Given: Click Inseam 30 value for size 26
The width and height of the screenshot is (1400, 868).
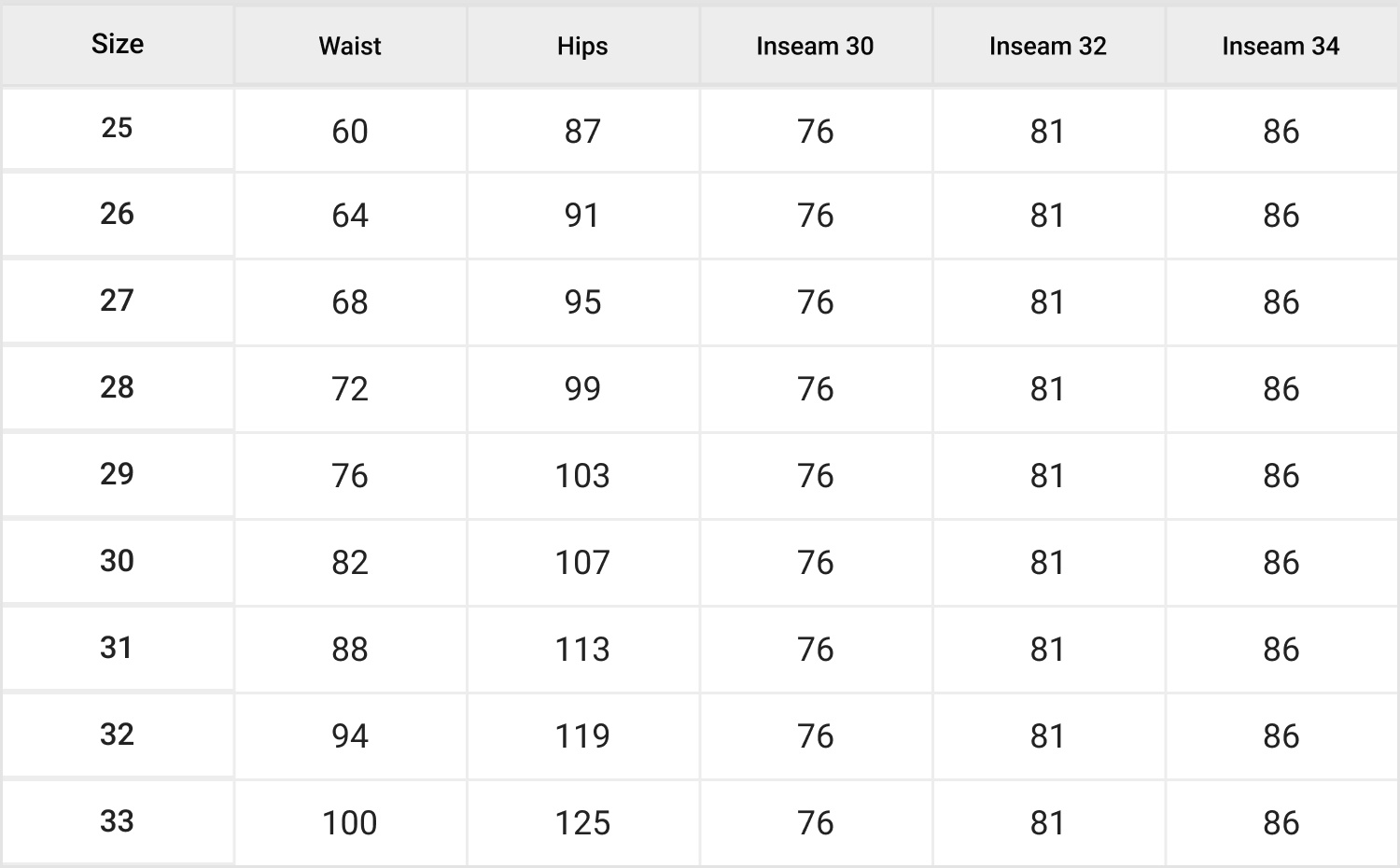Looking at the screenshot, I should (815, 216).
